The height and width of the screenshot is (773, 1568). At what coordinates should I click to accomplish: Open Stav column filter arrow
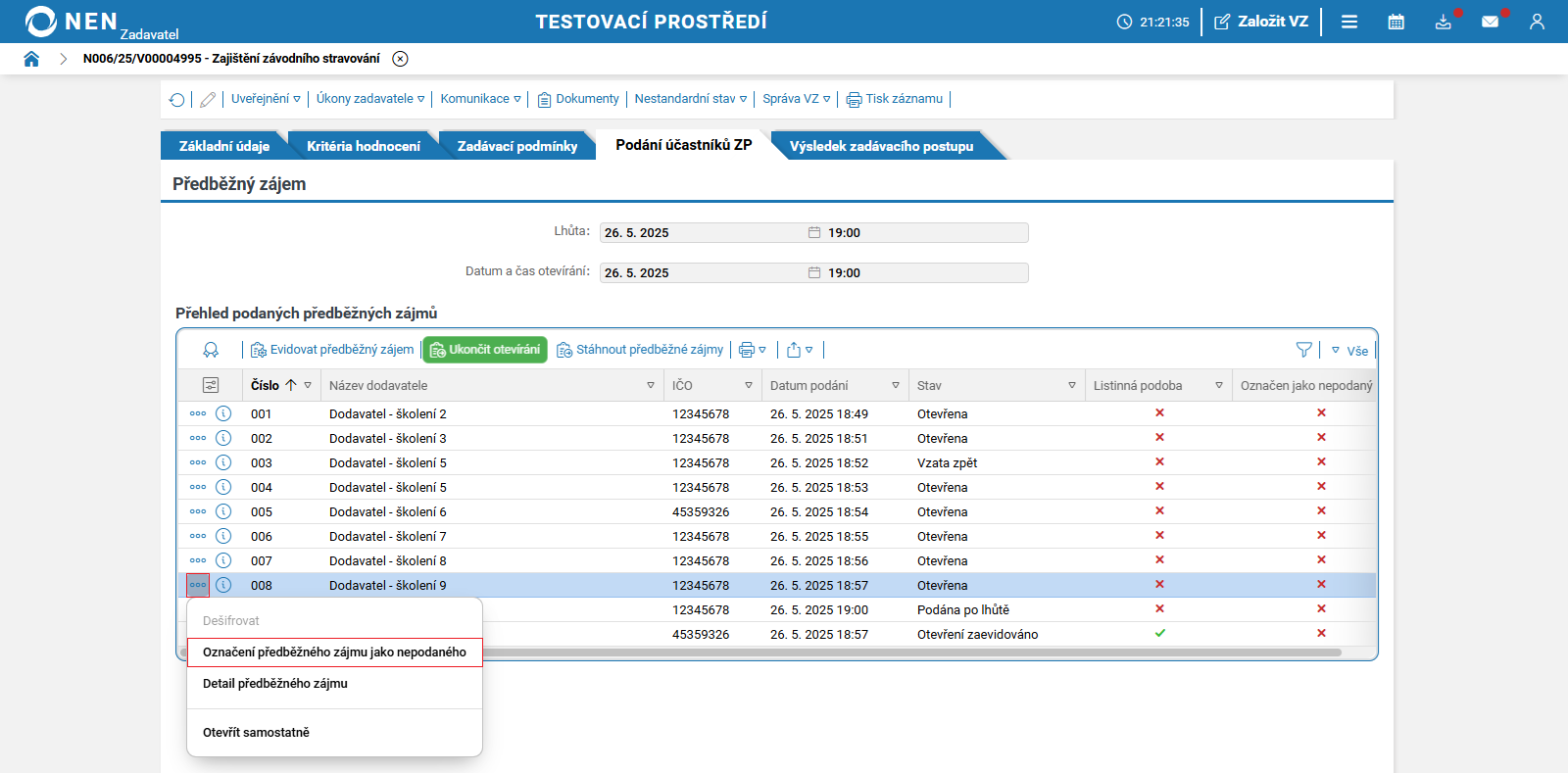1072,386
